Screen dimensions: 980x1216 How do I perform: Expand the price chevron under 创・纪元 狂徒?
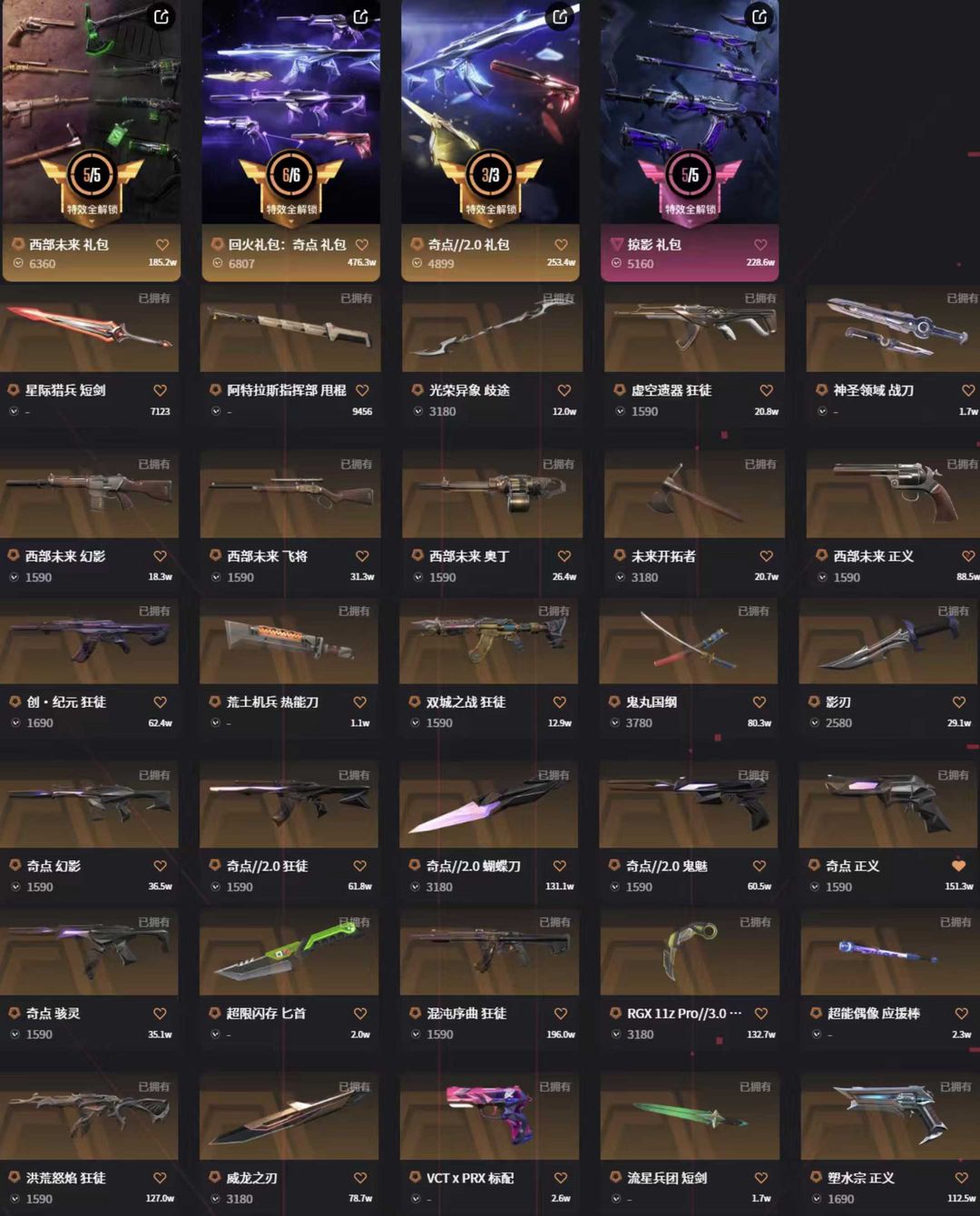coord(15,723)
